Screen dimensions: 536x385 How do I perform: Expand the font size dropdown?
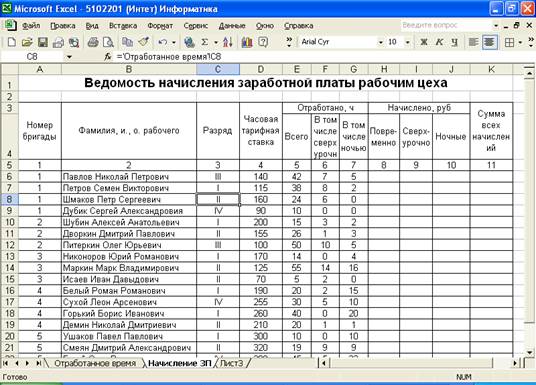pos(407,42)
